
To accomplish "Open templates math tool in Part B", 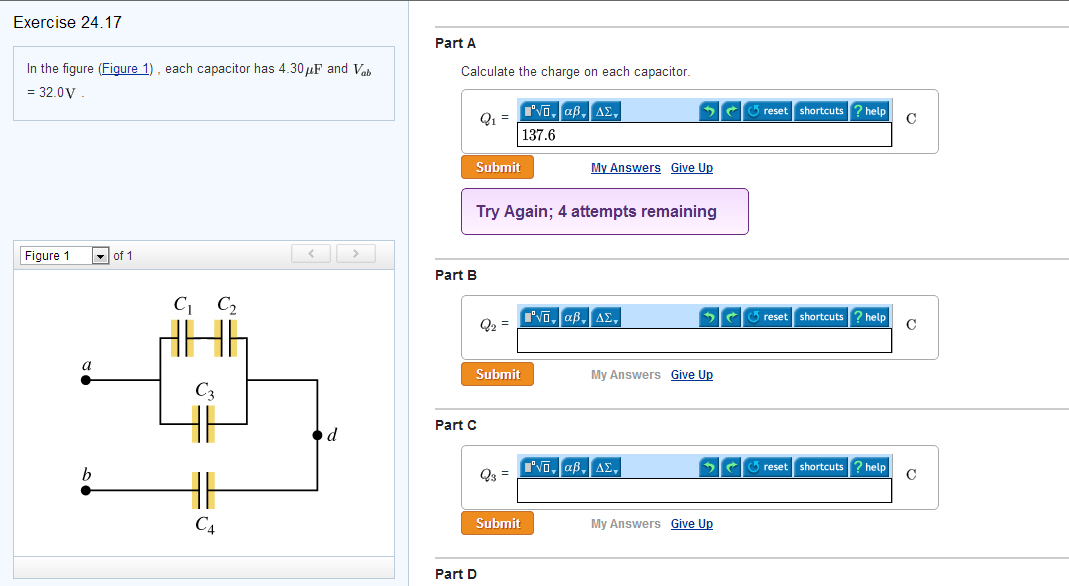I will [x=539, y=317].
